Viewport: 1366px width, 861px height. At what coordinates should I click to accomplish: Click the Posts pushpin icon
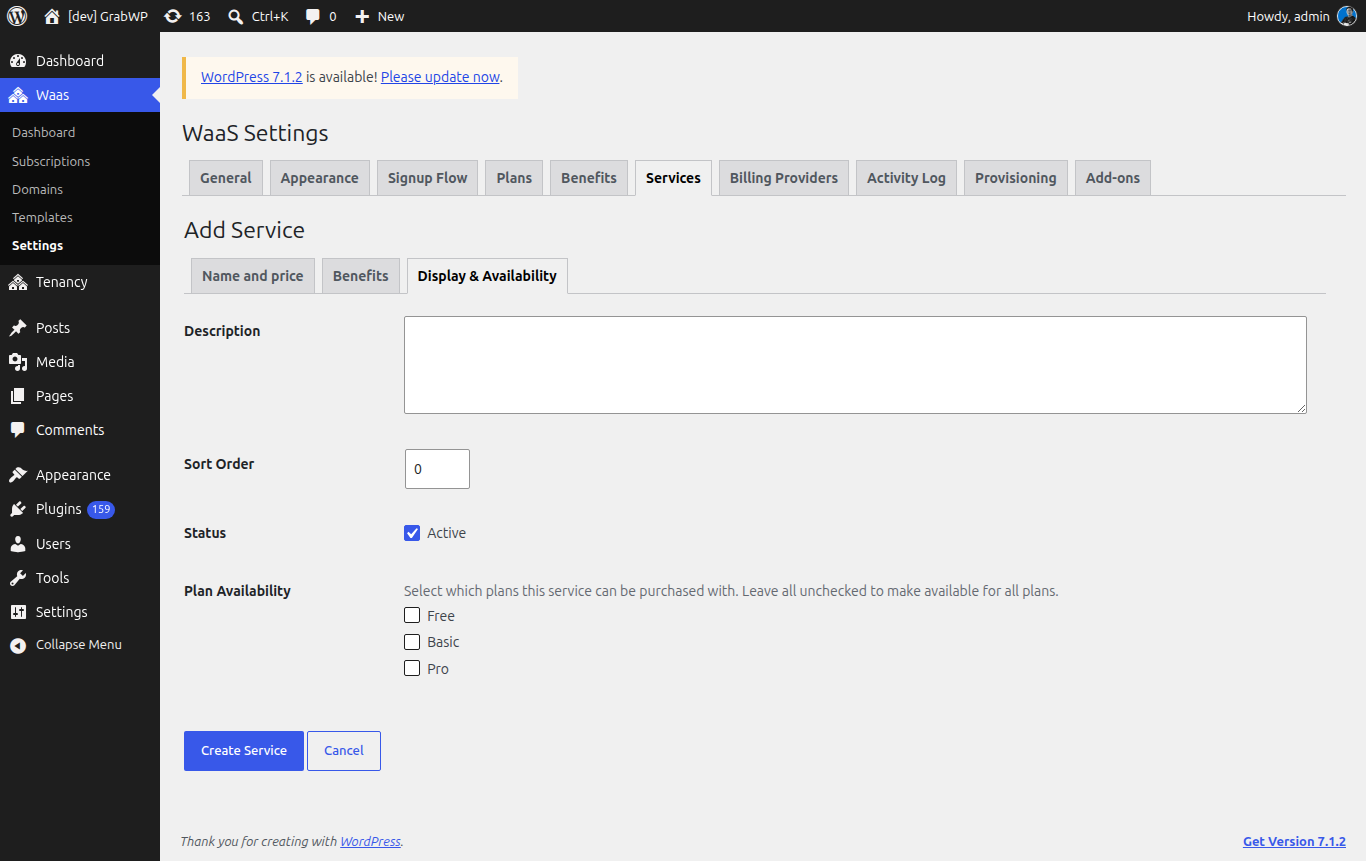(x=18, y=328)
